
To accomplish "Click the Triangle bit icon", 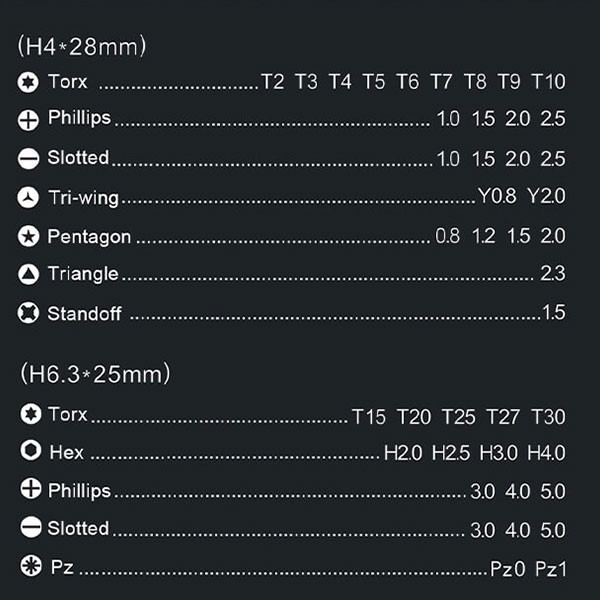I will (x=29, y=274).
